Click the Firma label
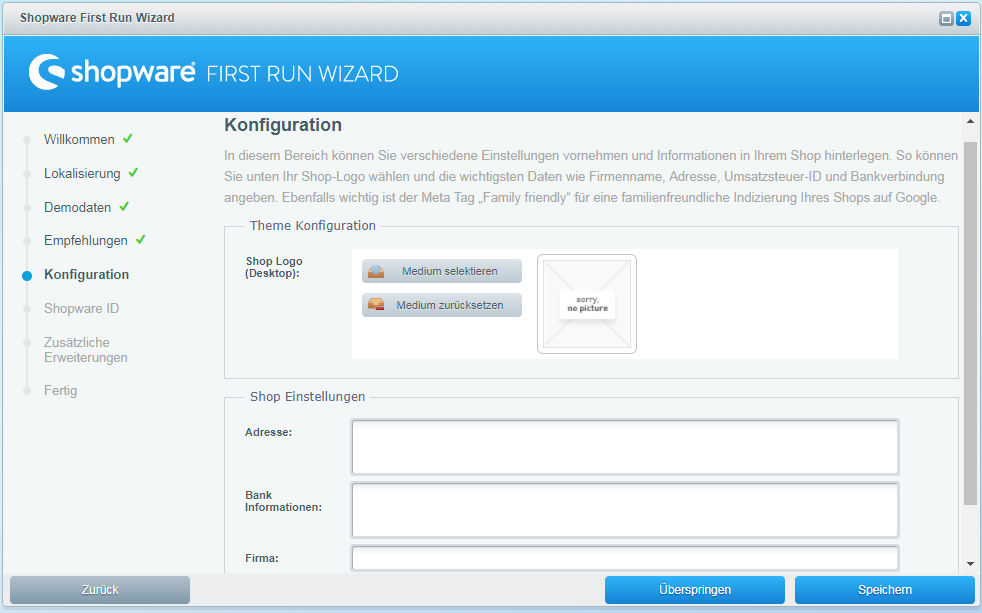The image size is (982, 613). pos(262,558)
